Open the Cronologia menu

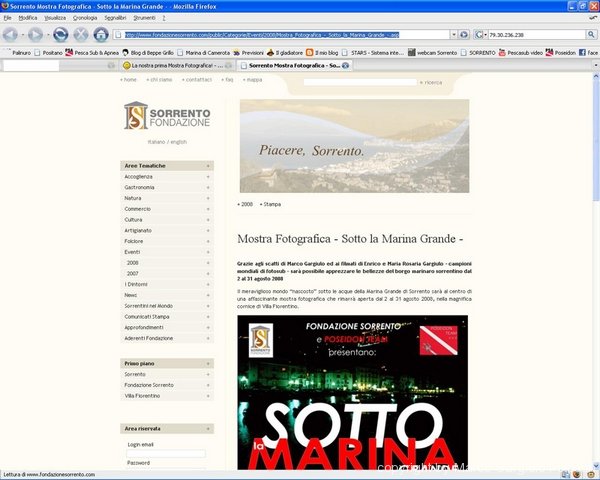[85, 18]
